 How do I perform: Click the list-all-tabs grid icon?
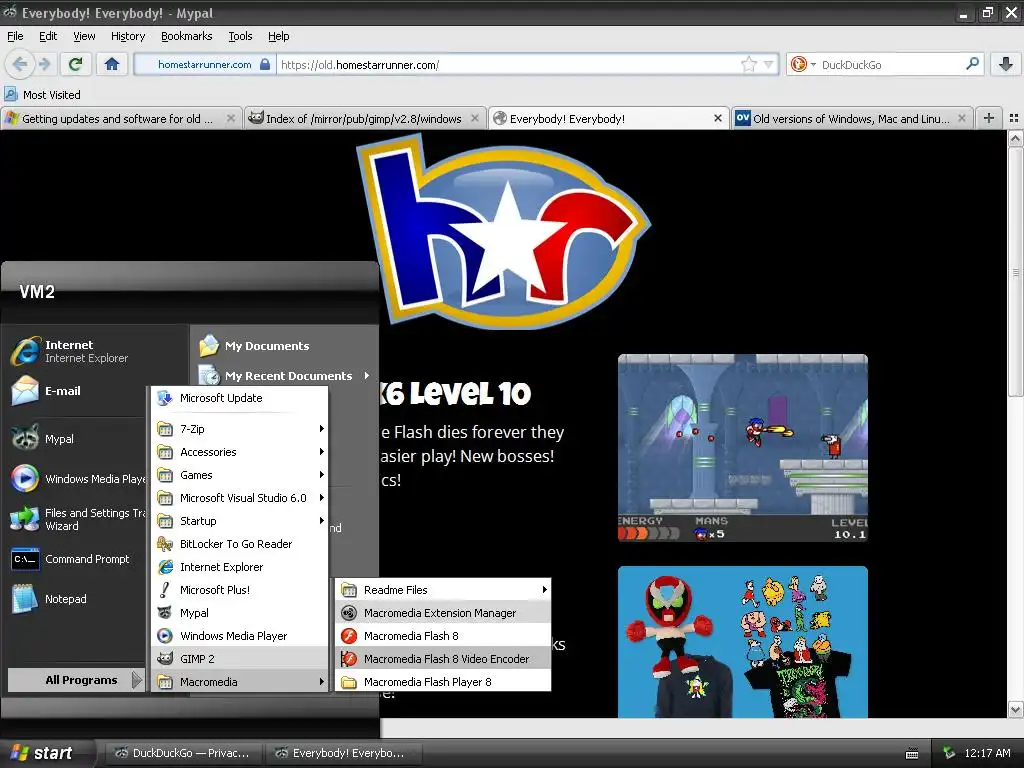1014,118
